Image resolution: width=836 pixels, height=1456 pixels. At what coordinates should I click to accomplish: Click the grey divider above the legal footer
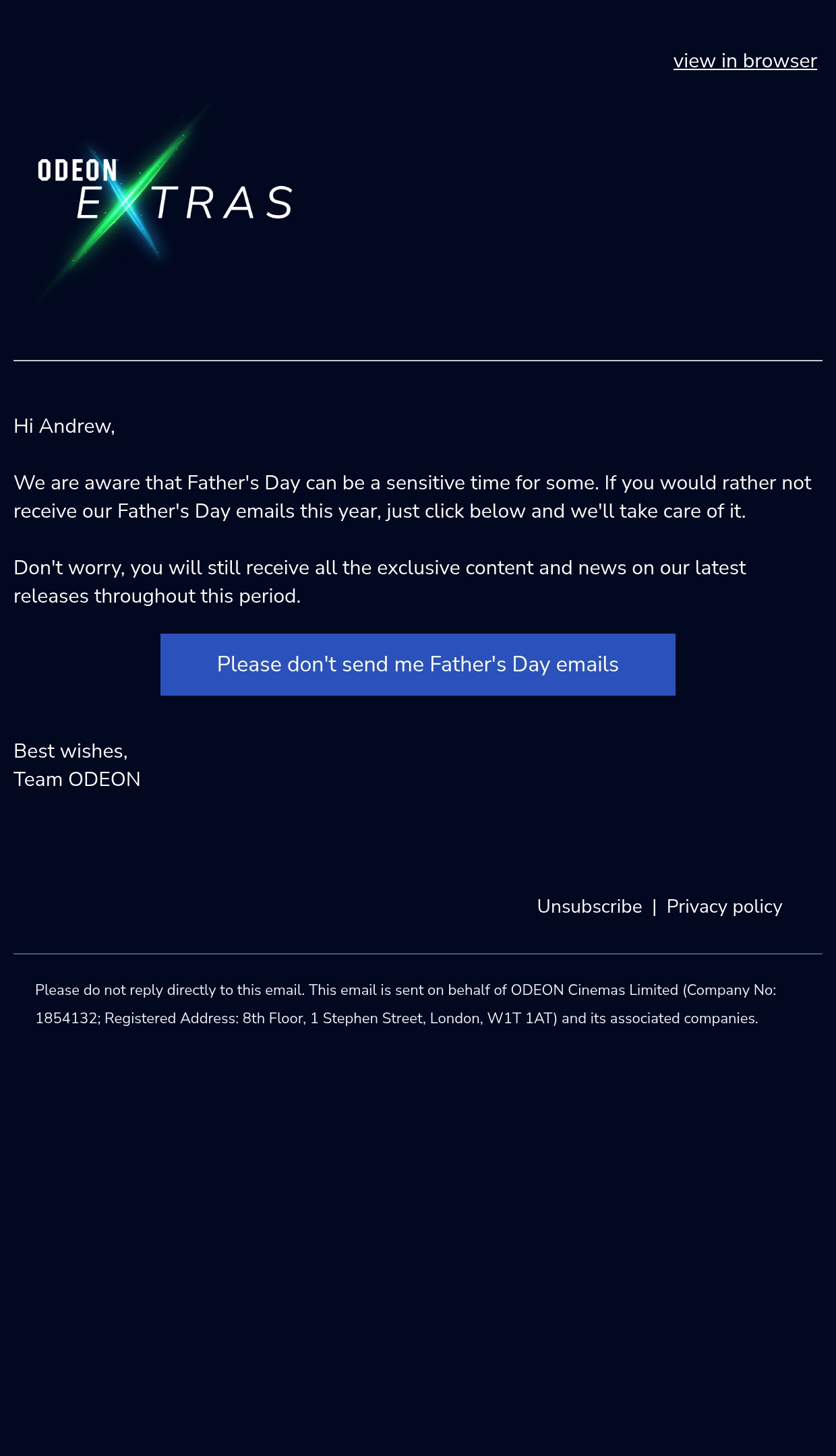418,954
